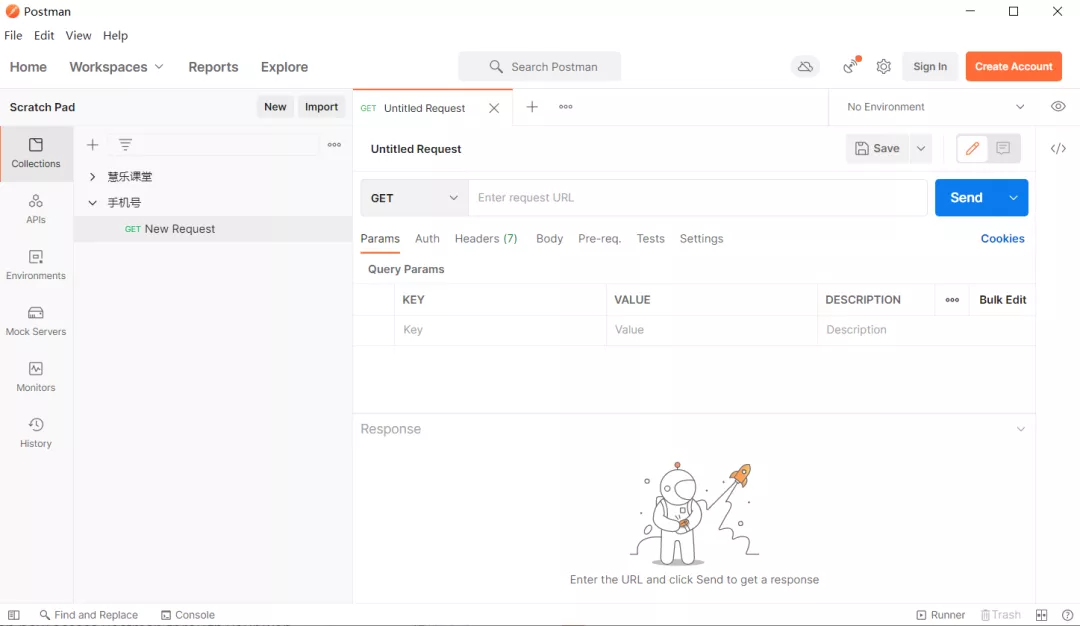The height and width of the screenshot is (626, 1080).
Task: Open the Trash
Action: click(1001, 615)
